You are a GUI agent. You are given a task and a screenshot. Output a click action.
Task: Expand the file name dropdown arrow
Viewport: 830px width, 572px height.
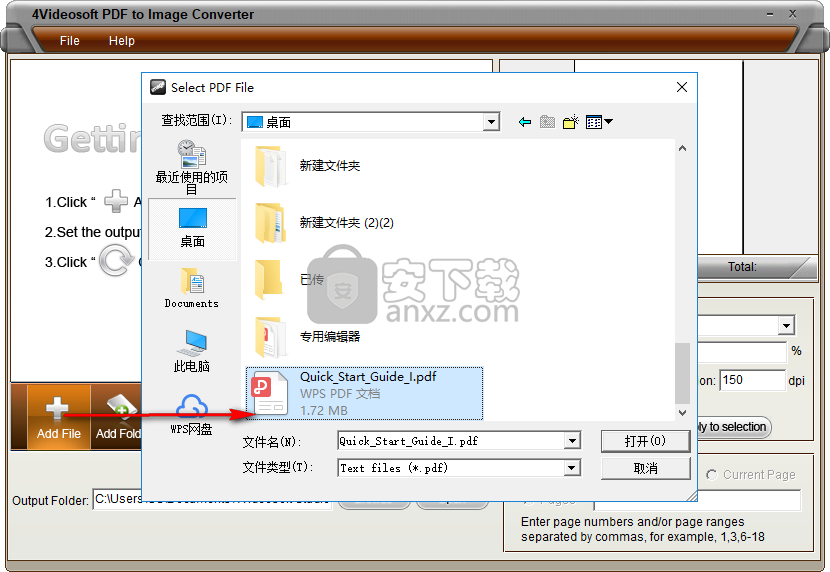coord(572,441)
